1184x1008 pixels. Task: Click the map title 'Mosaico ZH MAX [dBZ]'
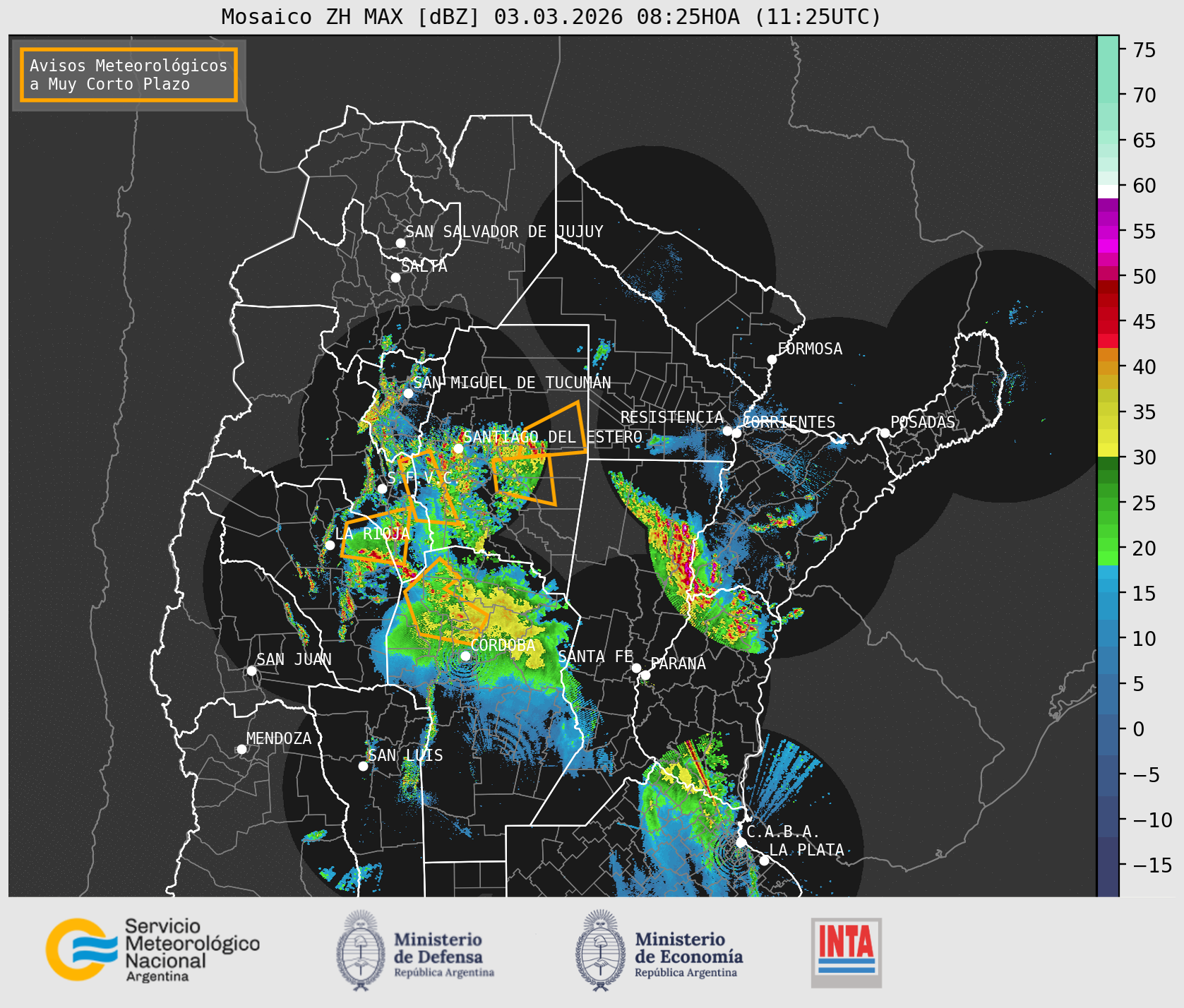pos(351,16)
